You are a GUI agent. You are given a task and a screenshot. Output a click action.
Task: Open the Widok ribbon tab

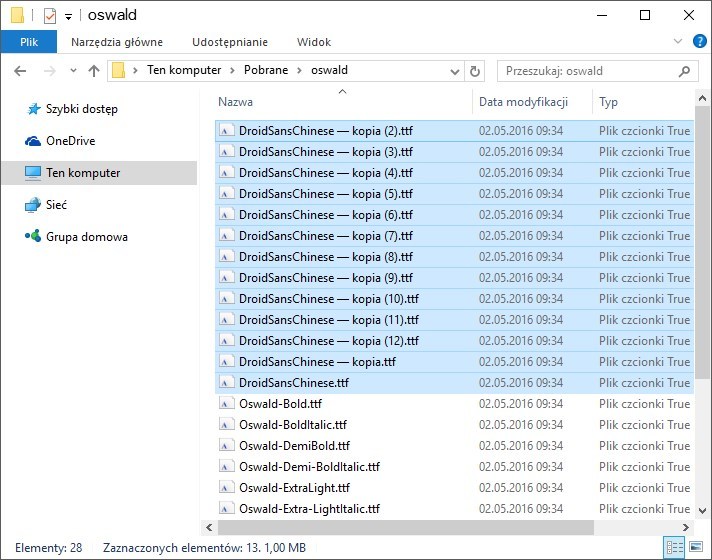pyautogui.click(x=314, y=42)
